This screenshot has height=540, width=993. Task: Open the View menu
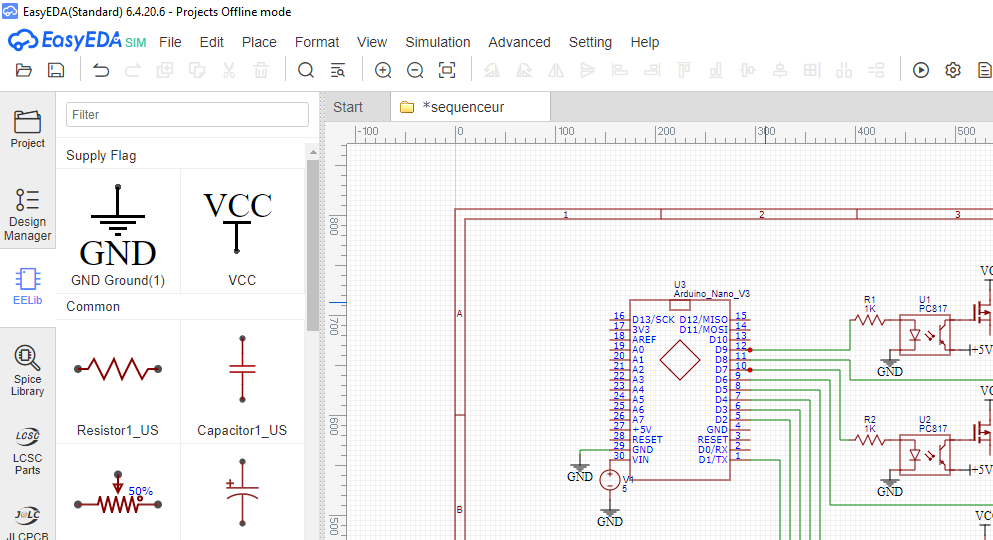tap(372, 42)
